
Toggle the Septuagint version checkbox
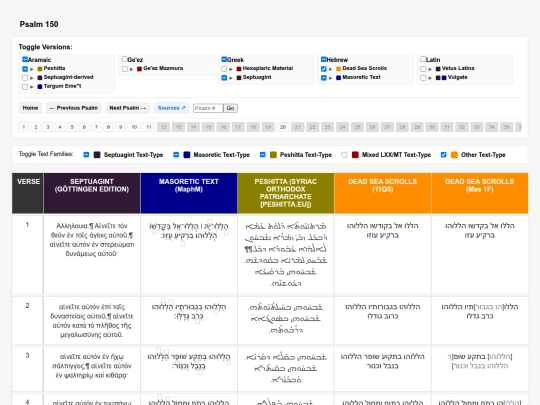(x=224, y=78)
